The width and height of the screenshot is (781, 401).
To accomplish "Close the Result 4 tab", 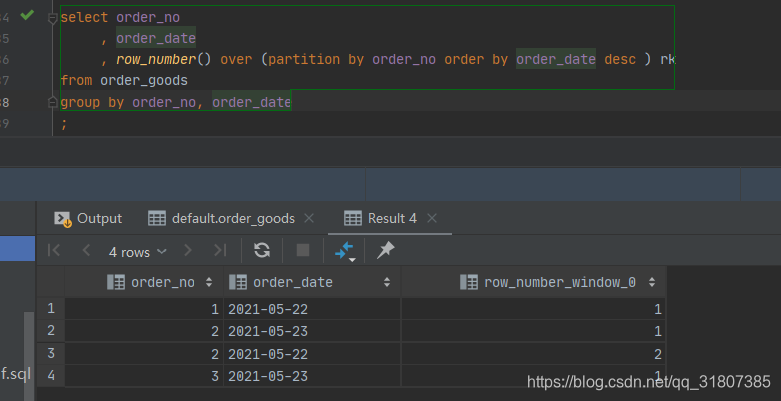I will (x=432, y=218).
